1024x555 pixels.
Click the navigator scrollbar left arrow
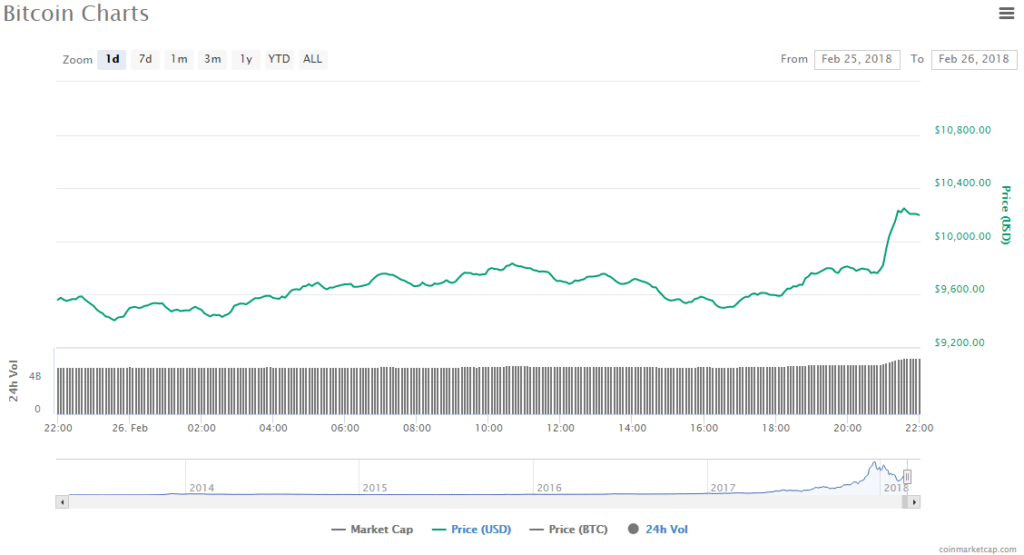[x=62, y=501]
